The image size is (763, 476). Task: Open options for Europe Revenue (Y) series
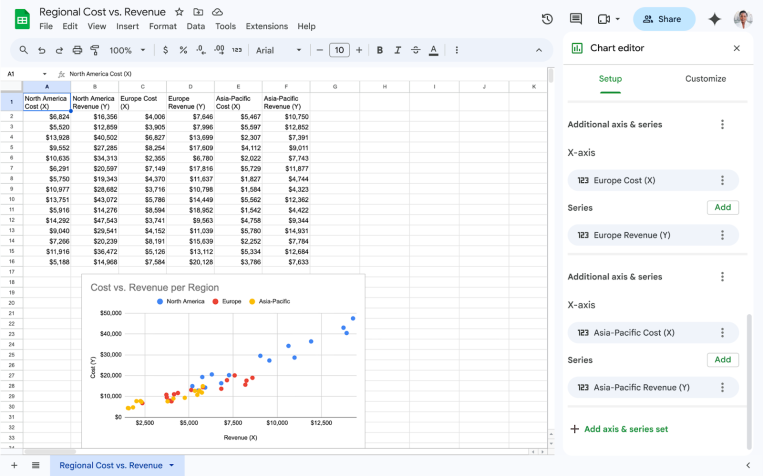coord(722,235)
